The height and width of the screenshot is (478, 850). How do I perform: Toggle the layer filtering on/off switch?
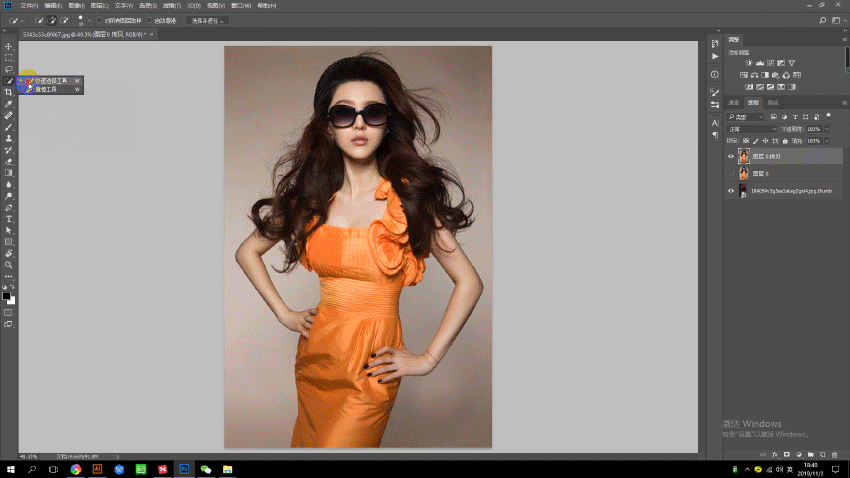point(828,116)
